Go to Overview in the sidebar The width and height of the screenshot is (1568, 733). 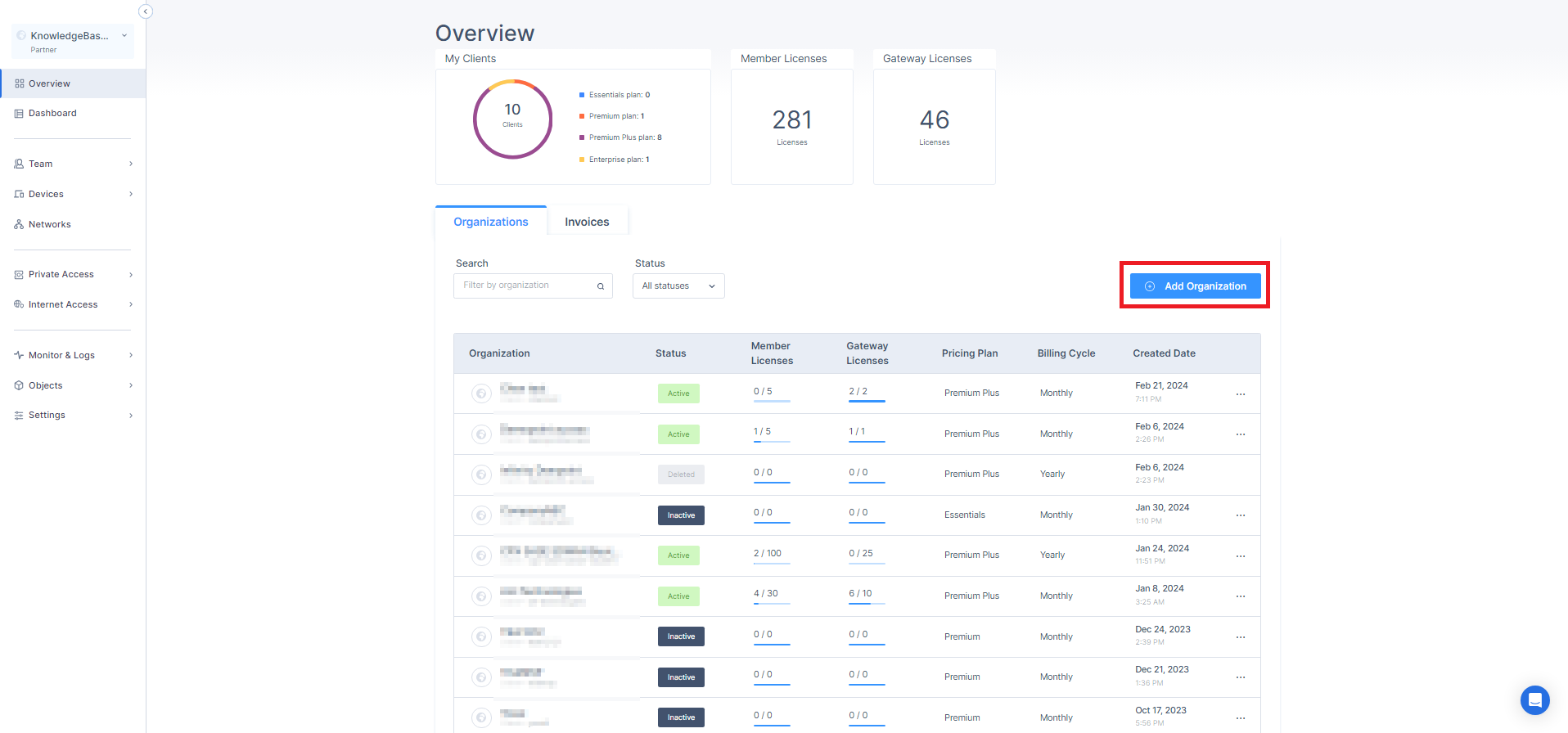click(x=73, y=83)
